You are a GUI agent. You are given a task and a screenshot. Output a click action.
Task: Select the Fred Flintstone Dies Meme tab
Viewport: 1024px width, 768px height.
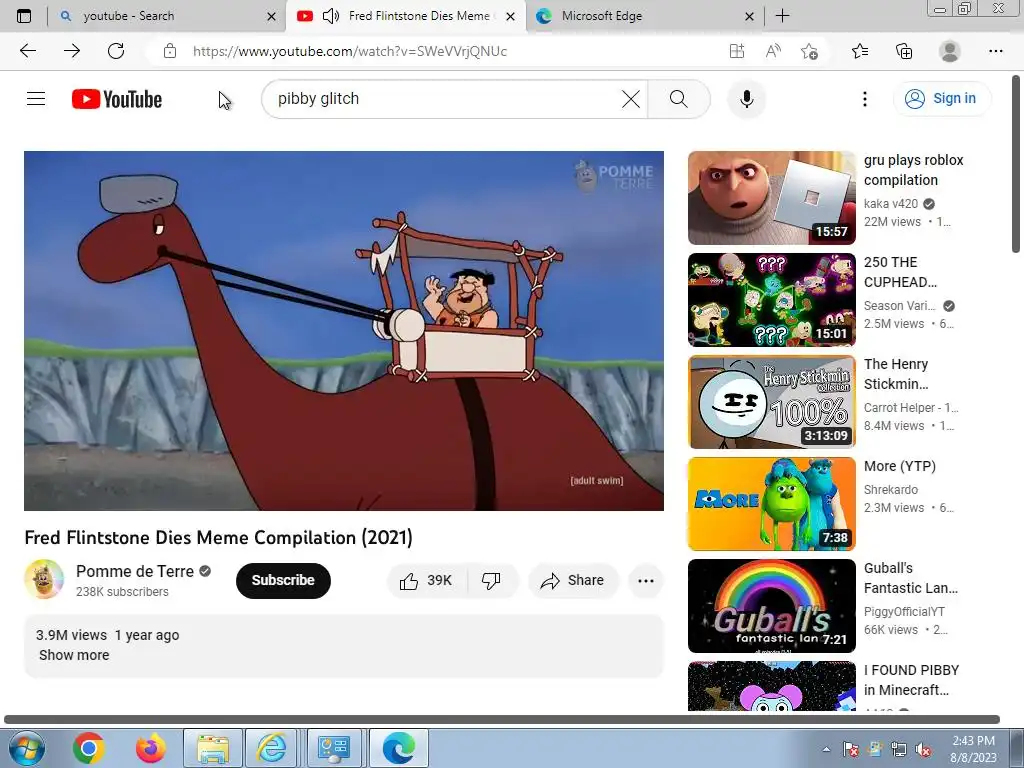tap(406, 16)
